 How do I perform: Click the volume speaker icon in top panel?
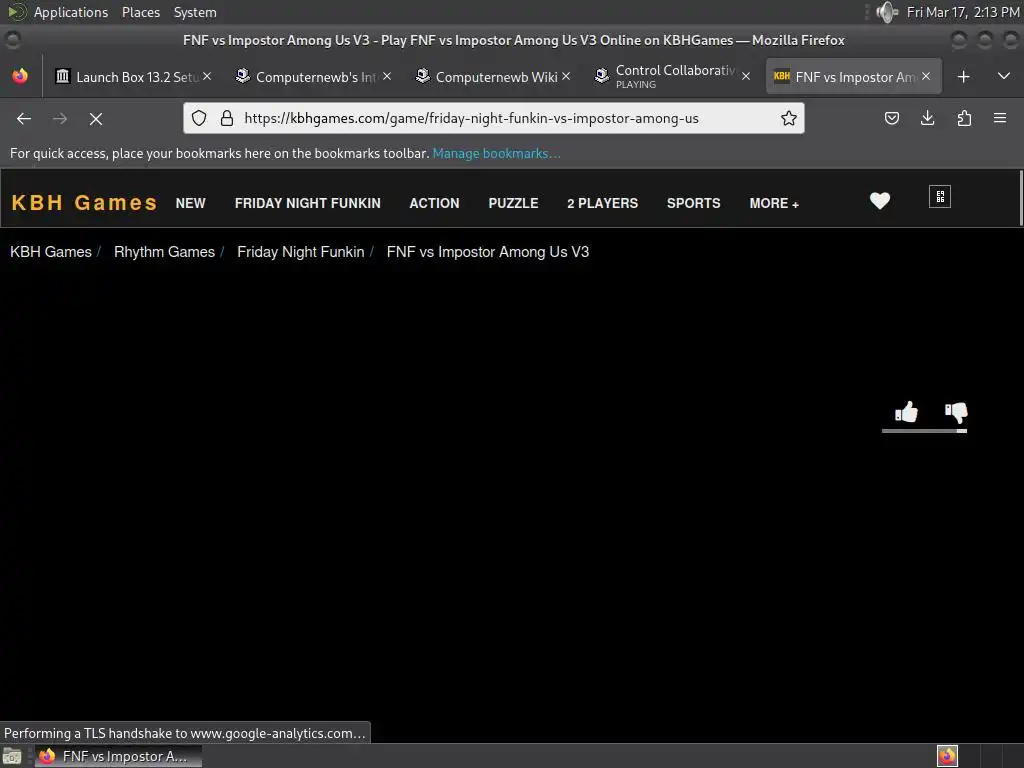click(887, 12)
